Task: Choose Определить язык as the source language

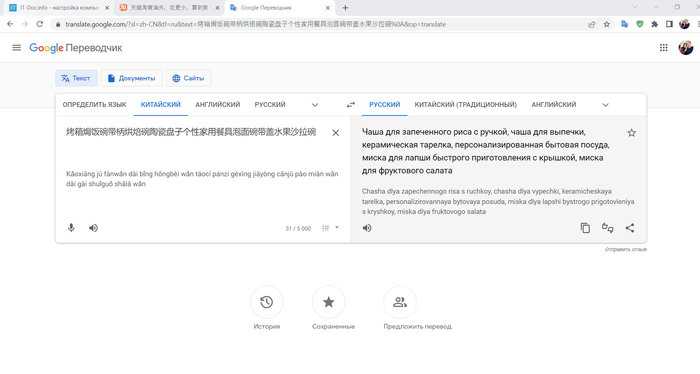Action: pos(94,104)
